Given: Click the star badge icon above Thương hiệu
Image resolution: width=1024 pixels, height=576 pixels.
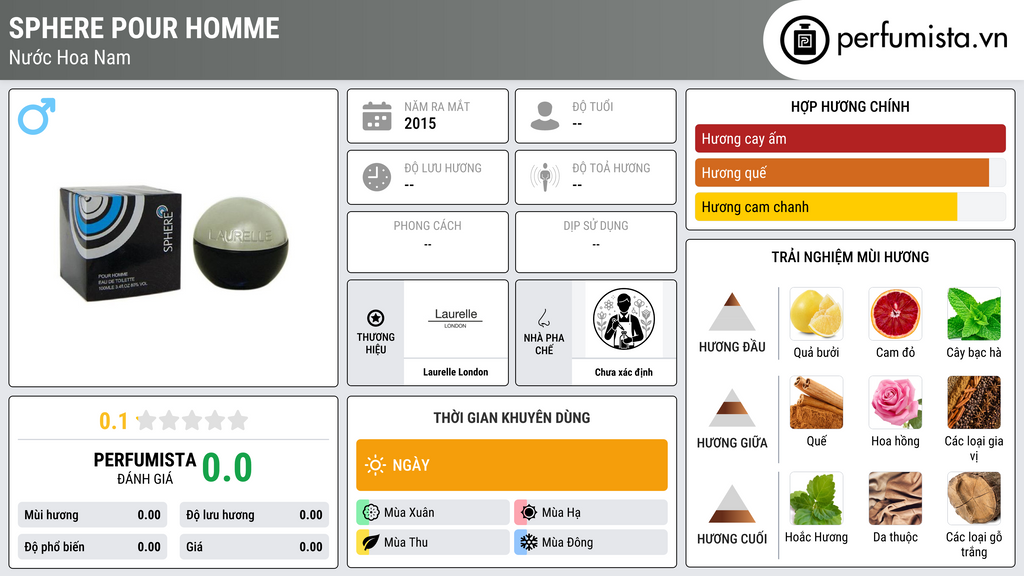Looking at the screenshot, I should tap(376, 318).
